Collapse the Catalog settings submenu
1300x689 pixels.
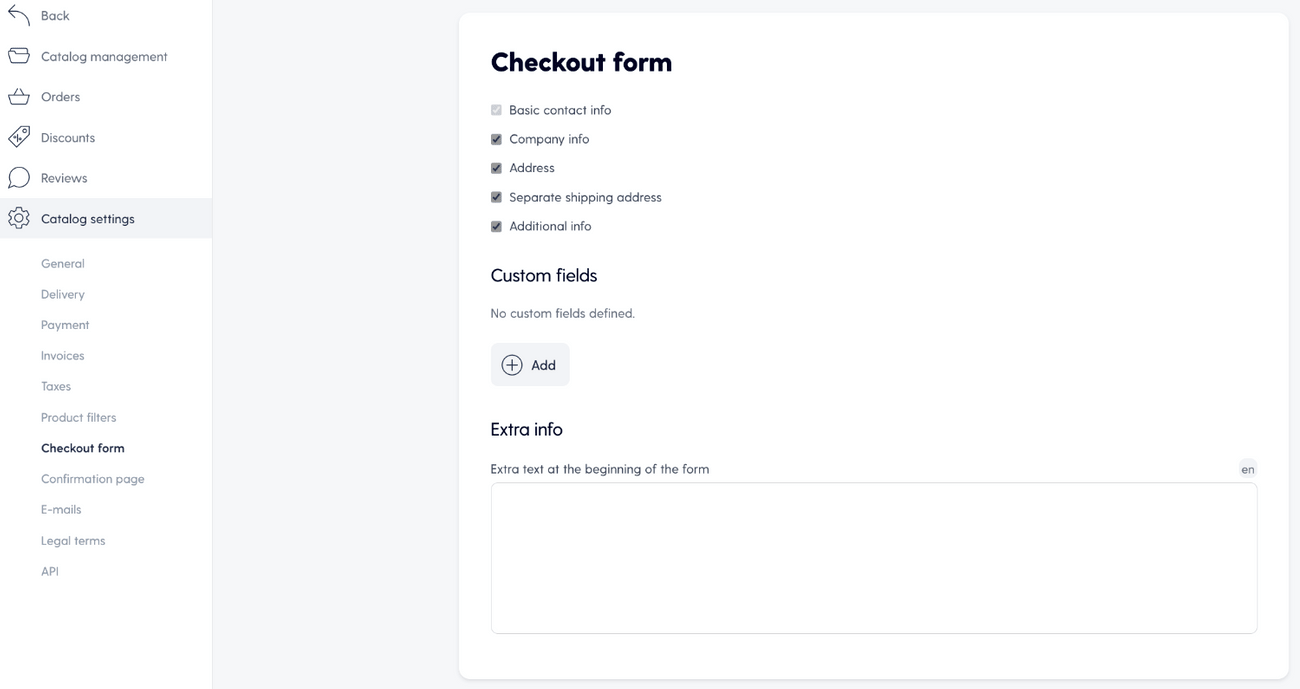tap(106, 218)
